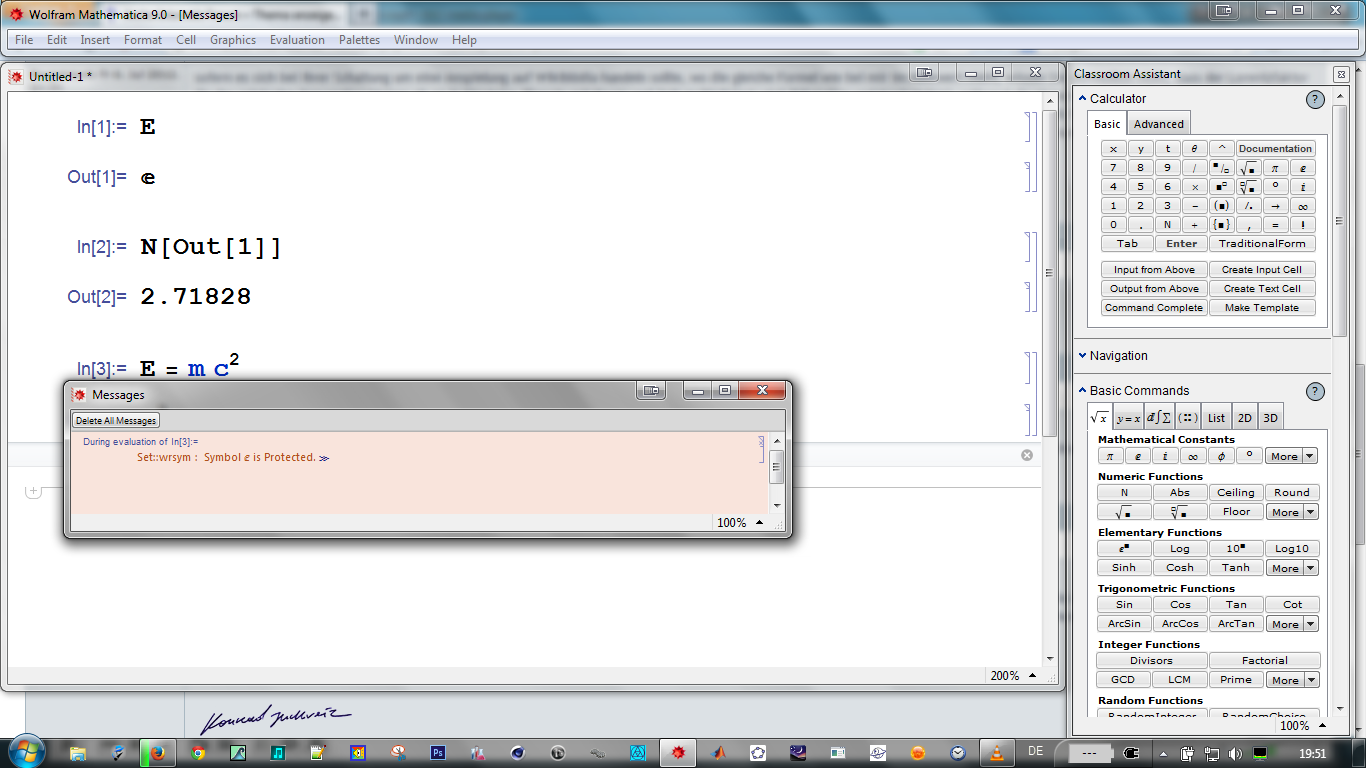This screenshot has width=1366, height=768.
Task: Insert superscript power template in Calculator
Action: [1221, 187]
